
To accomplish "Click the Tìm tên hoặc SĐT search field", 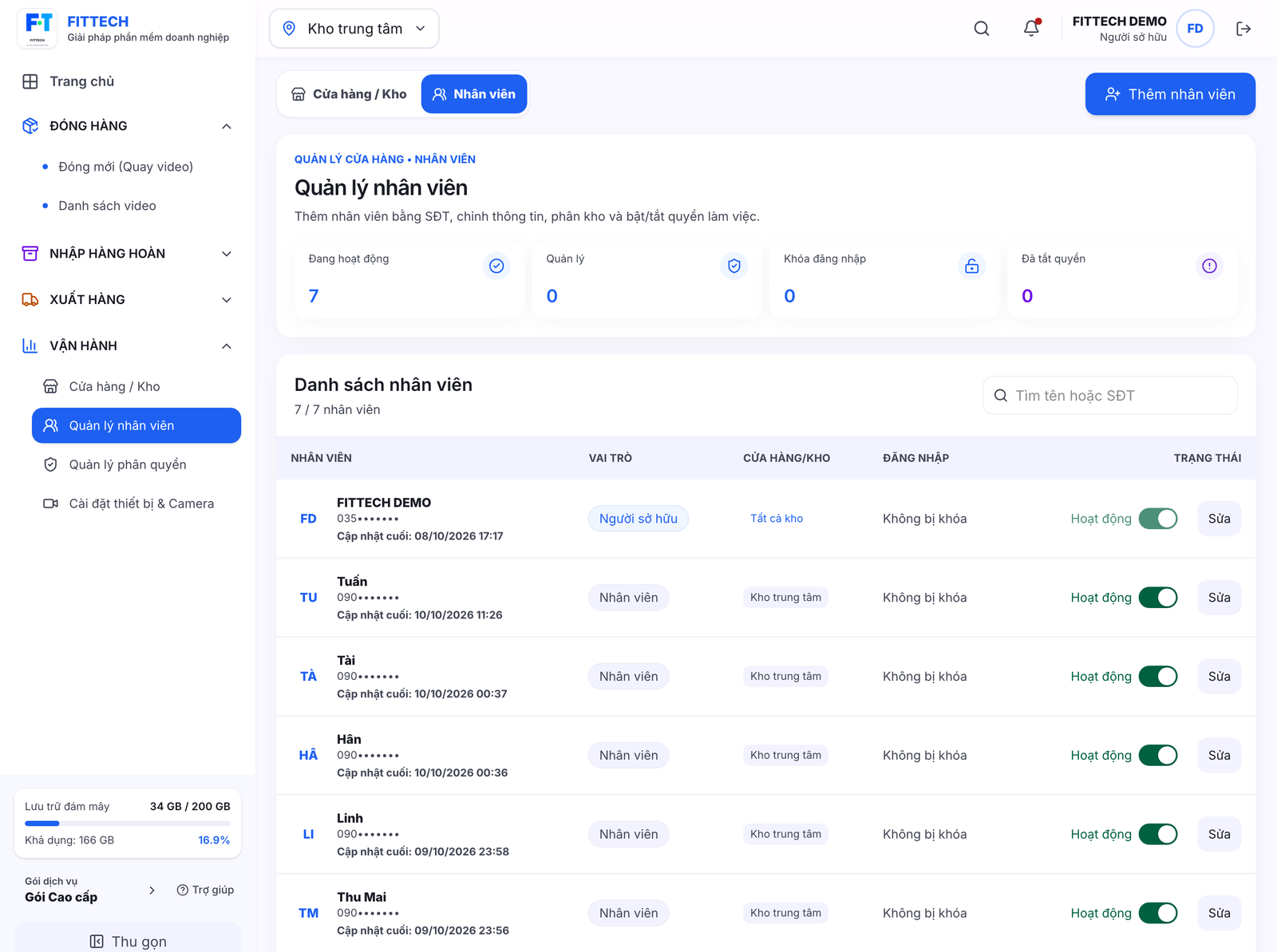I will click(1110, 396).
